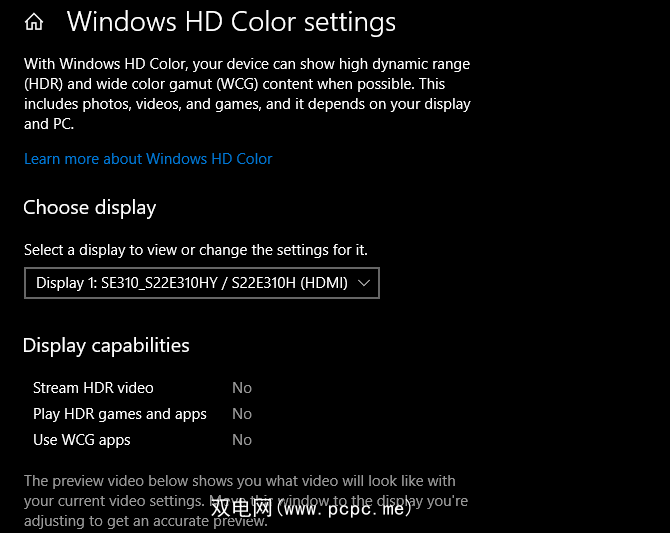This screenshot has width=670, height=533.
Task: Click the No value for Play HDR games
Action: (242, 414)
